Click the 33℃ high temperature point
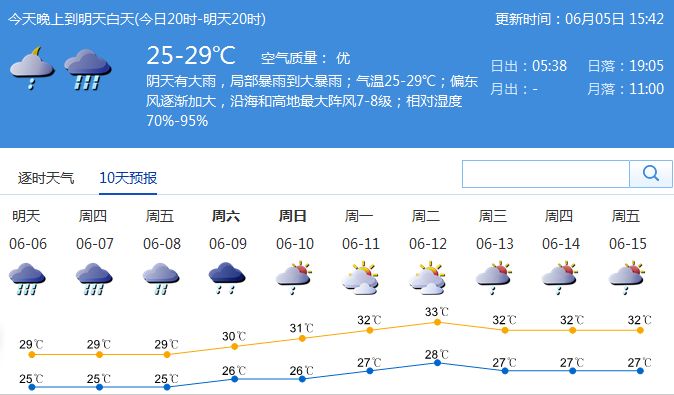674x395 pixels. point(437,322)
